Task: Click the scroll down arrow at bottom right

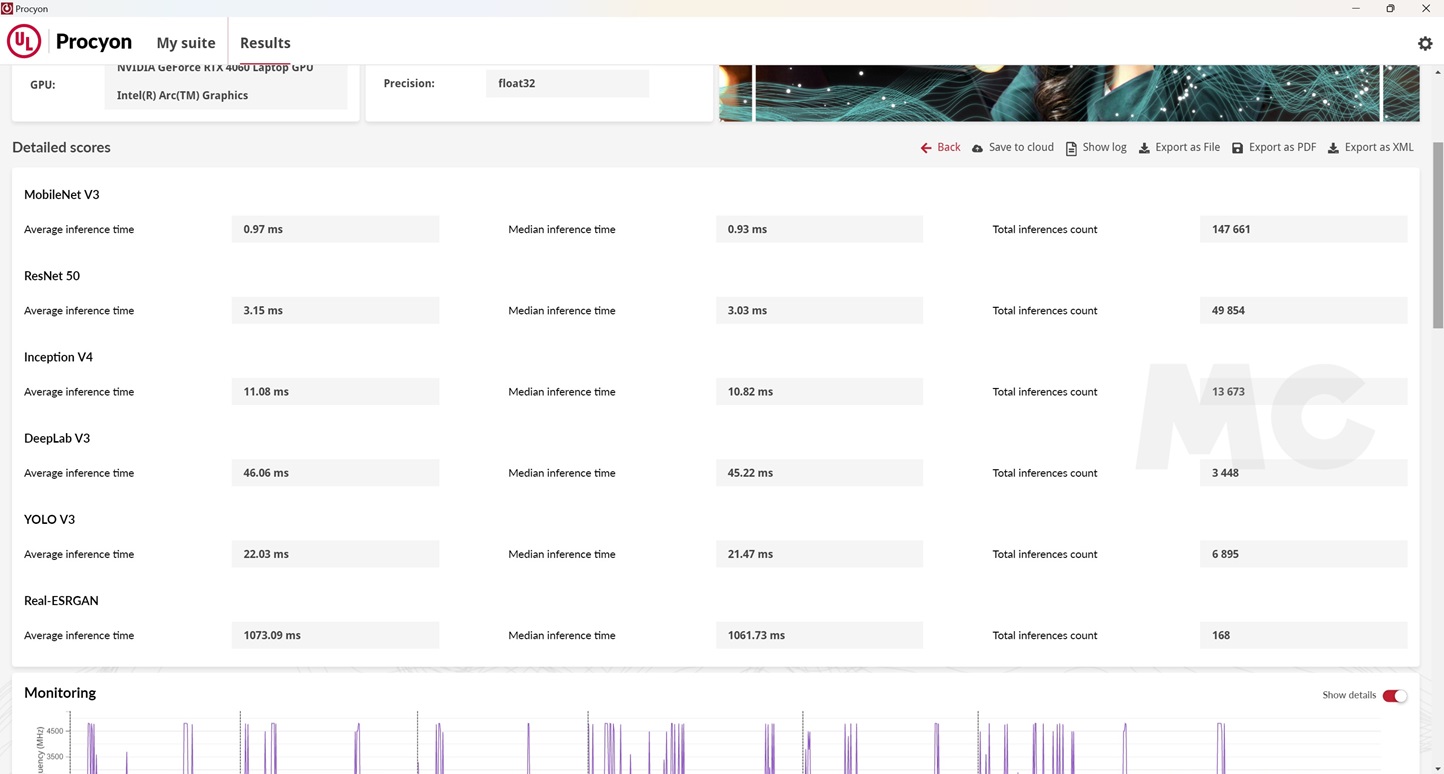Action: [x=1438, y=768]
